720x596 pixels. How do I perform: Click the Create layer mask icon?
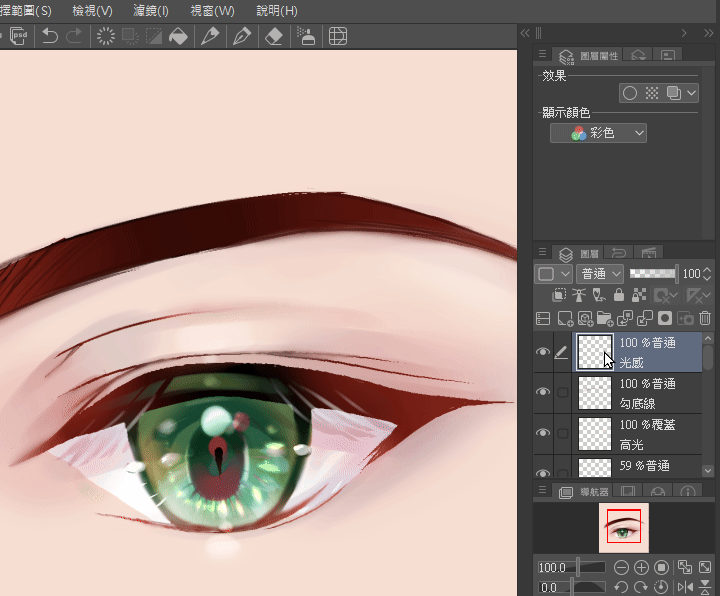click(664, 319)
